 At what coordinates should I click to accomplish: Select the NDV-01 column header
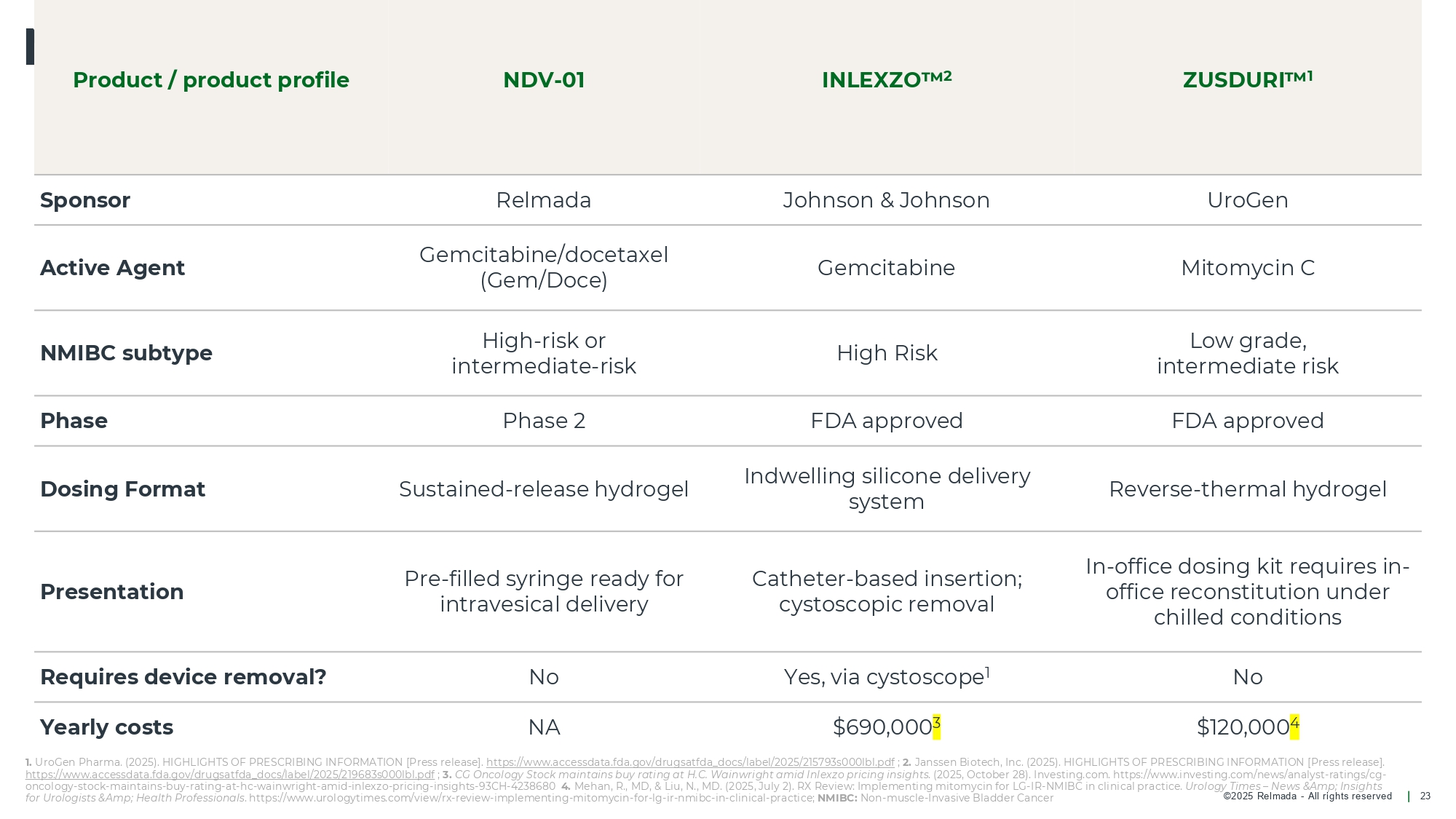(544, 80)
